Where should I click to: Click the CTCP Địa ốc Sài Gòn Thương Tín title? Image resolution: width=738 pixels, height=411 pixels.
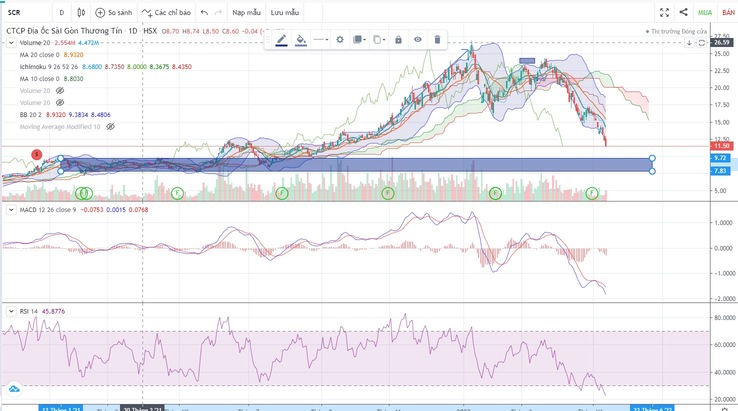click(64, 31)
